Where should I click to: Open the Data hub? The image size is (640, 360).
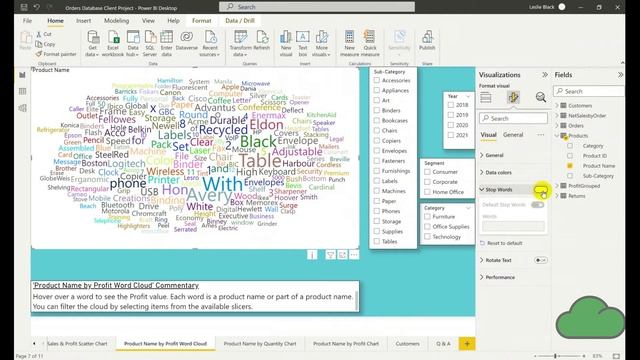click(133, 43)
